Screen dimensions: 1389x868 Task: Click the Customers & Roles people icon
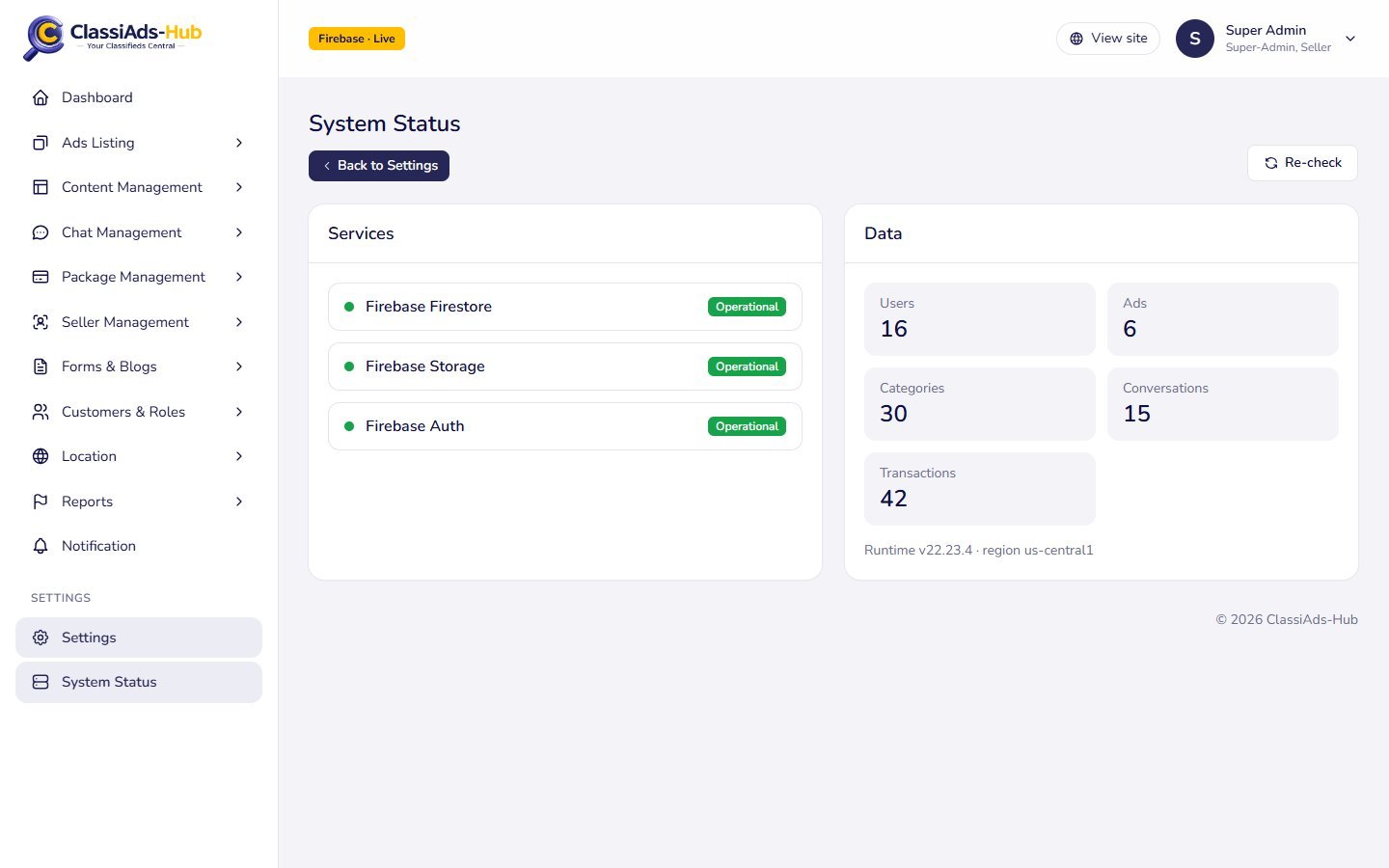41,412
